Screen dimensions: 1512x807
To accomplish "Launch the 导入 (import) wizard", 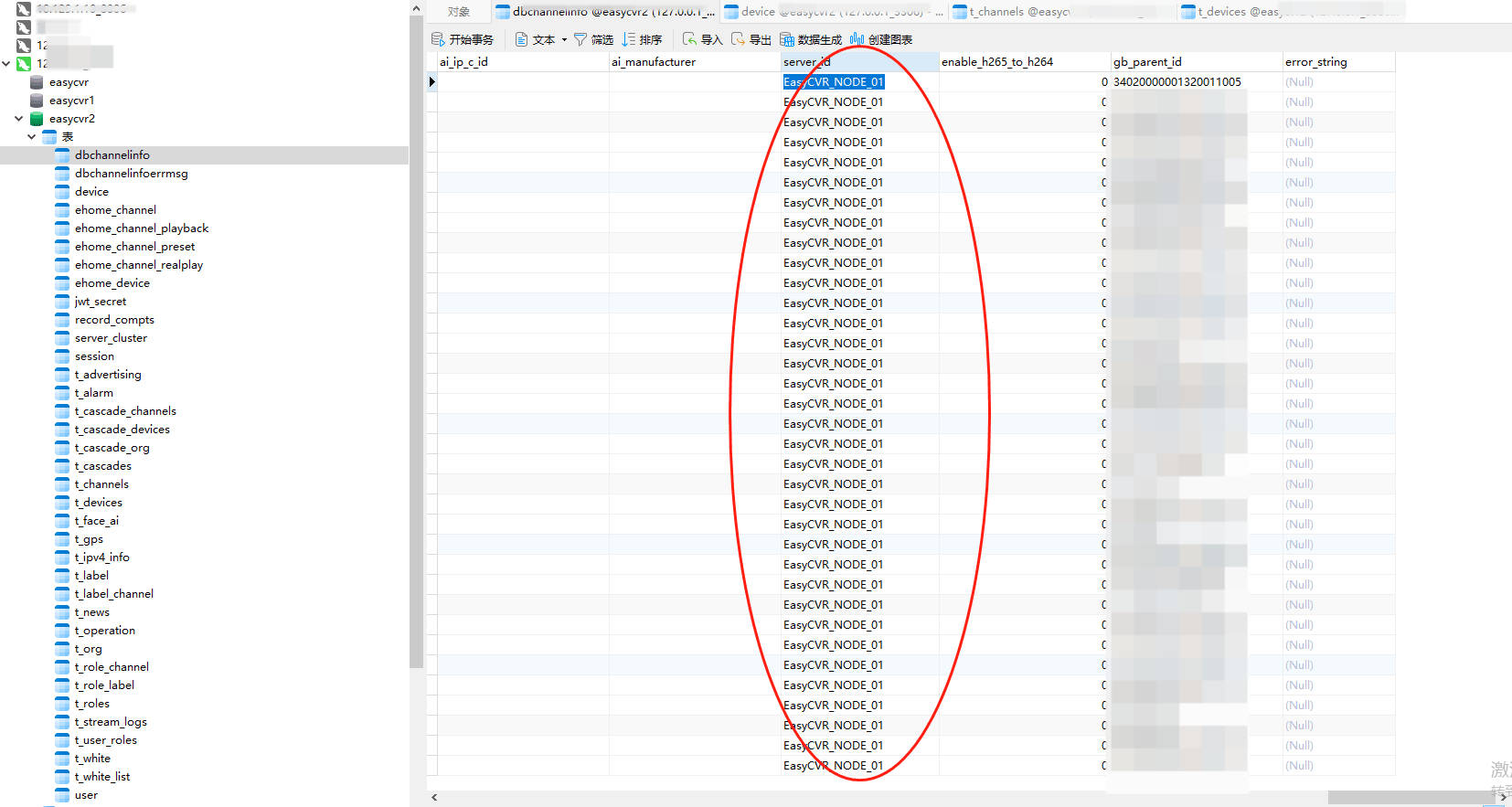I will [x=703, y=39].
